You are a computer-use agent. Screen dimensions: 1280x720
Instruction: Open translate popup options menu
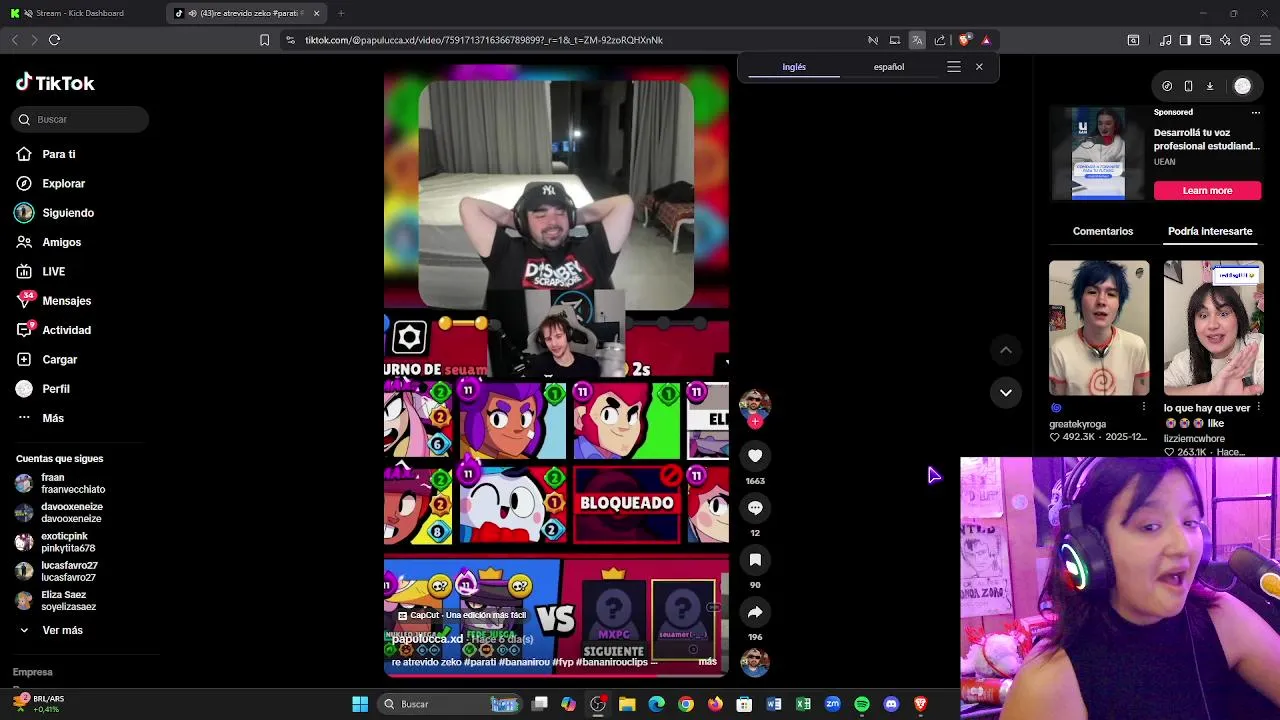point(954,67)
